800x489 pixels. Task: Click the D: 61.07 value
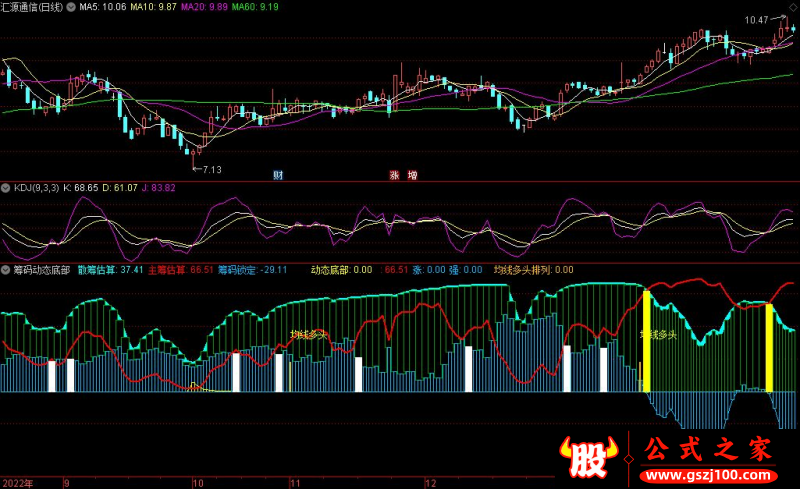(120, 188)
